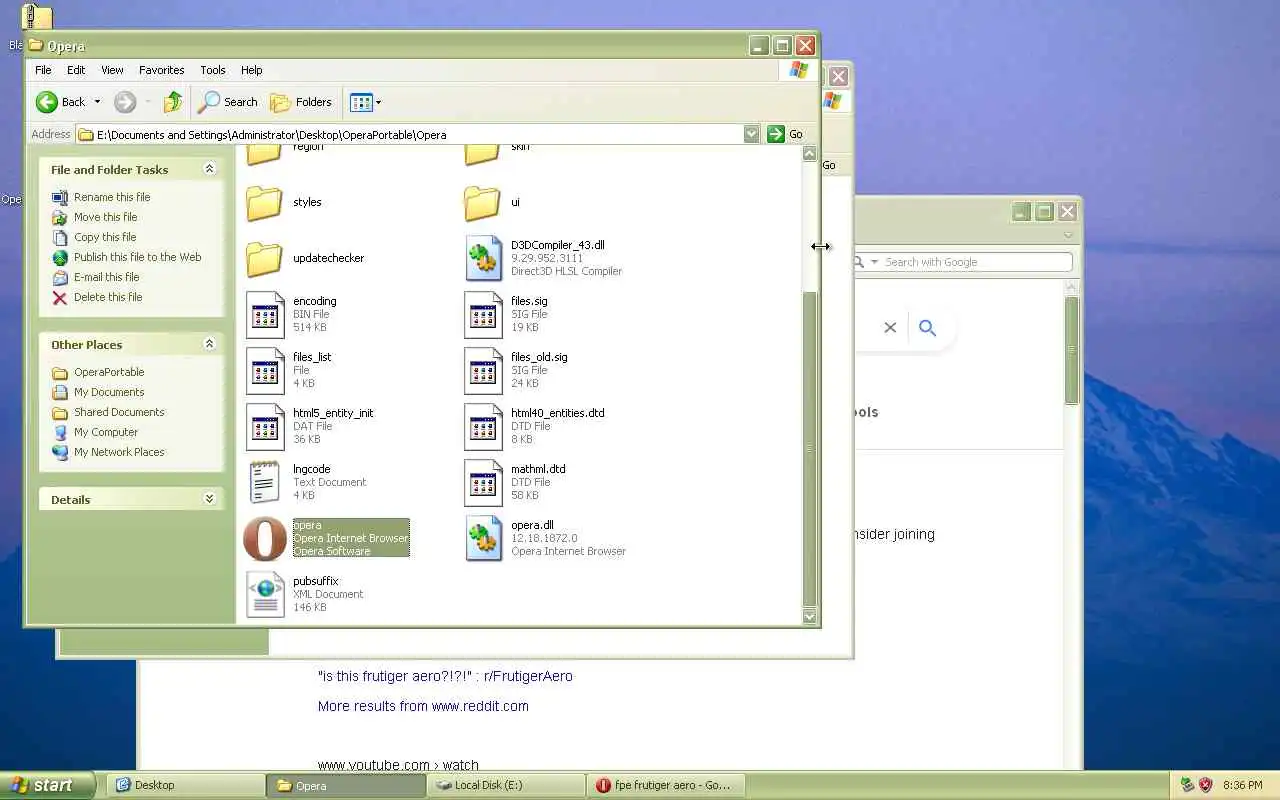The width and height of the screenshot is (1280, 800).
Task: Go up one folder level icon
Action: click(x=173, y=102)
